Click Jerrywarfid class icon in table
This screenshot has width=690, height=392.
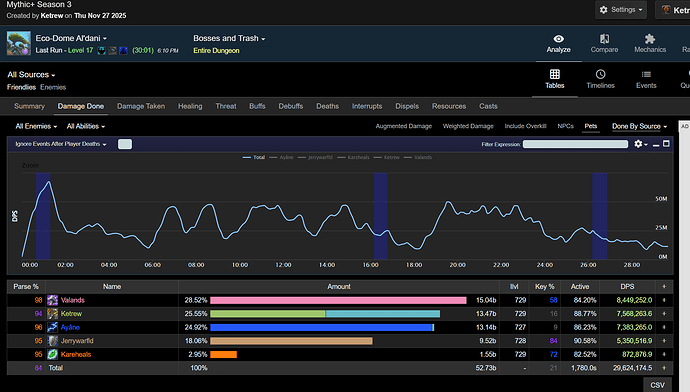tap(52, 341)
